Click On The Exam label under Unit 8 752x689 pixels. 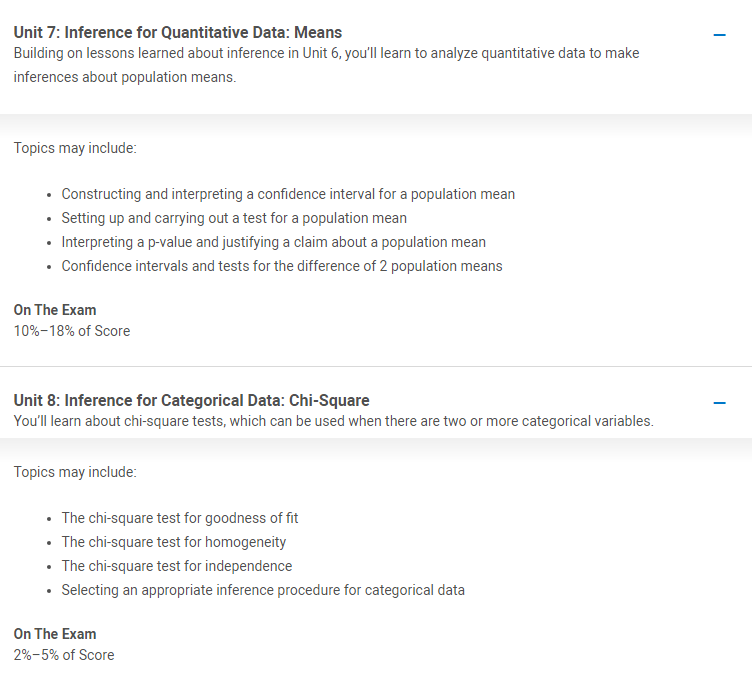[x=55, y=634]
